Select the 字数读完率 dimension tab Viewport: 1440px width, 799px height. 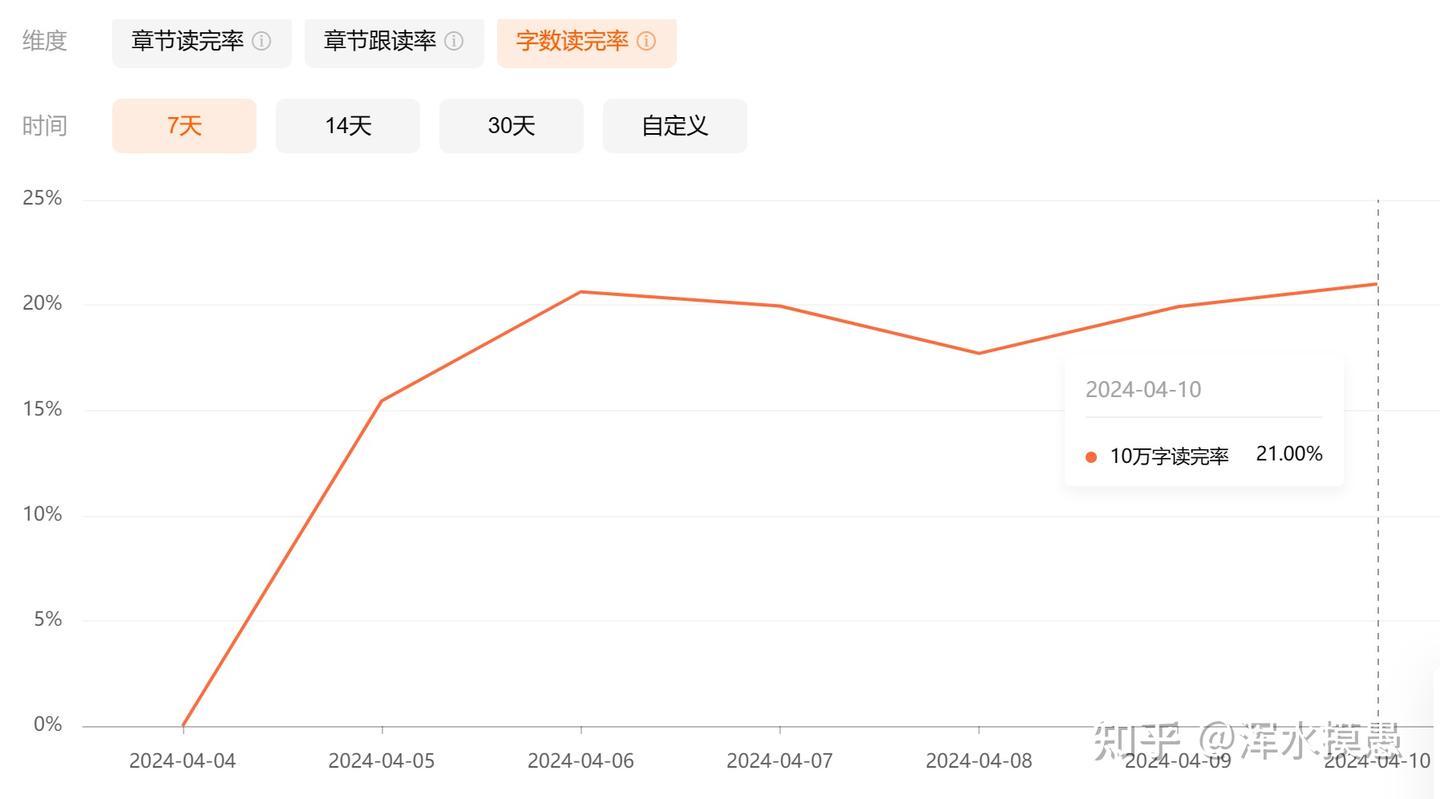[x=587, y=41]
